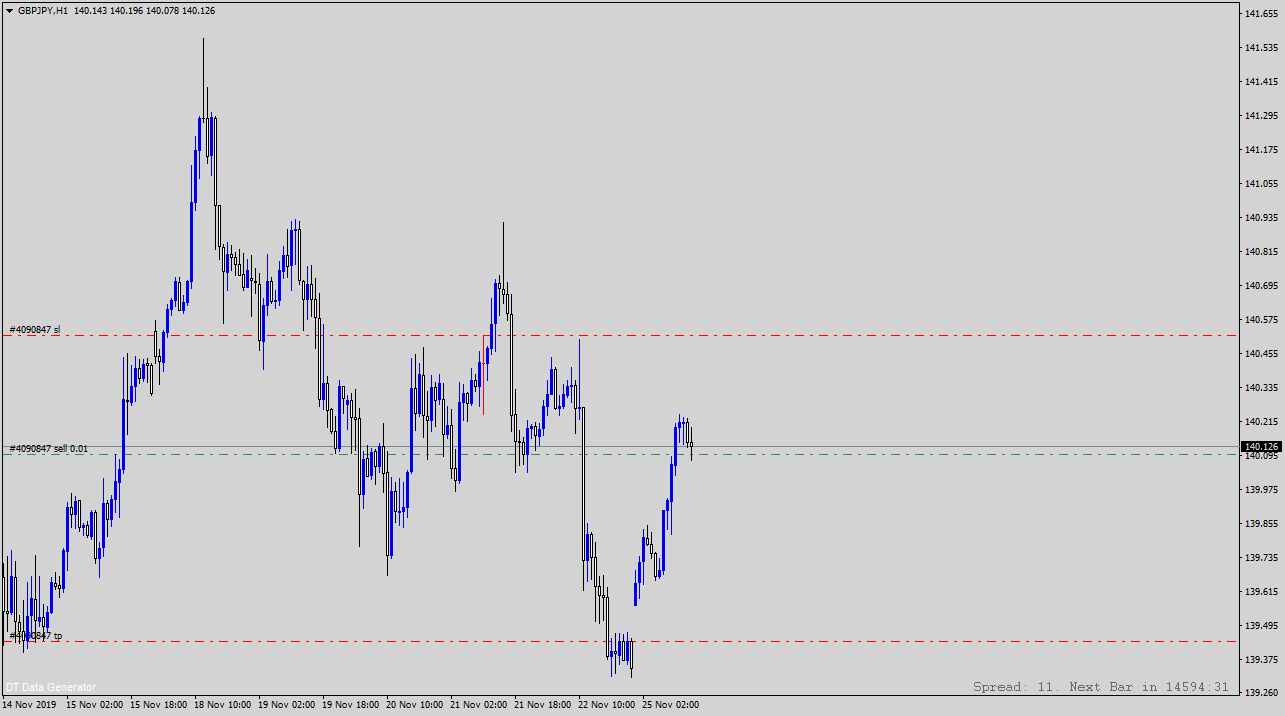Select the 140.455 price scale value
The width and height of the screenshot is (1285, 716).
click(x=1260, y=354)
